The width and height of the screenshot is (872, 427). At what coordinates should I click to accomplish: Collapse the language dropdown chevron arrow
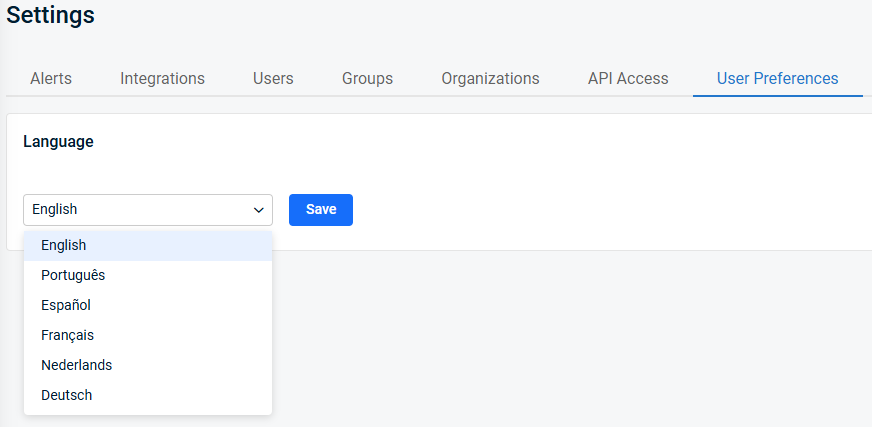click(258, 210)
